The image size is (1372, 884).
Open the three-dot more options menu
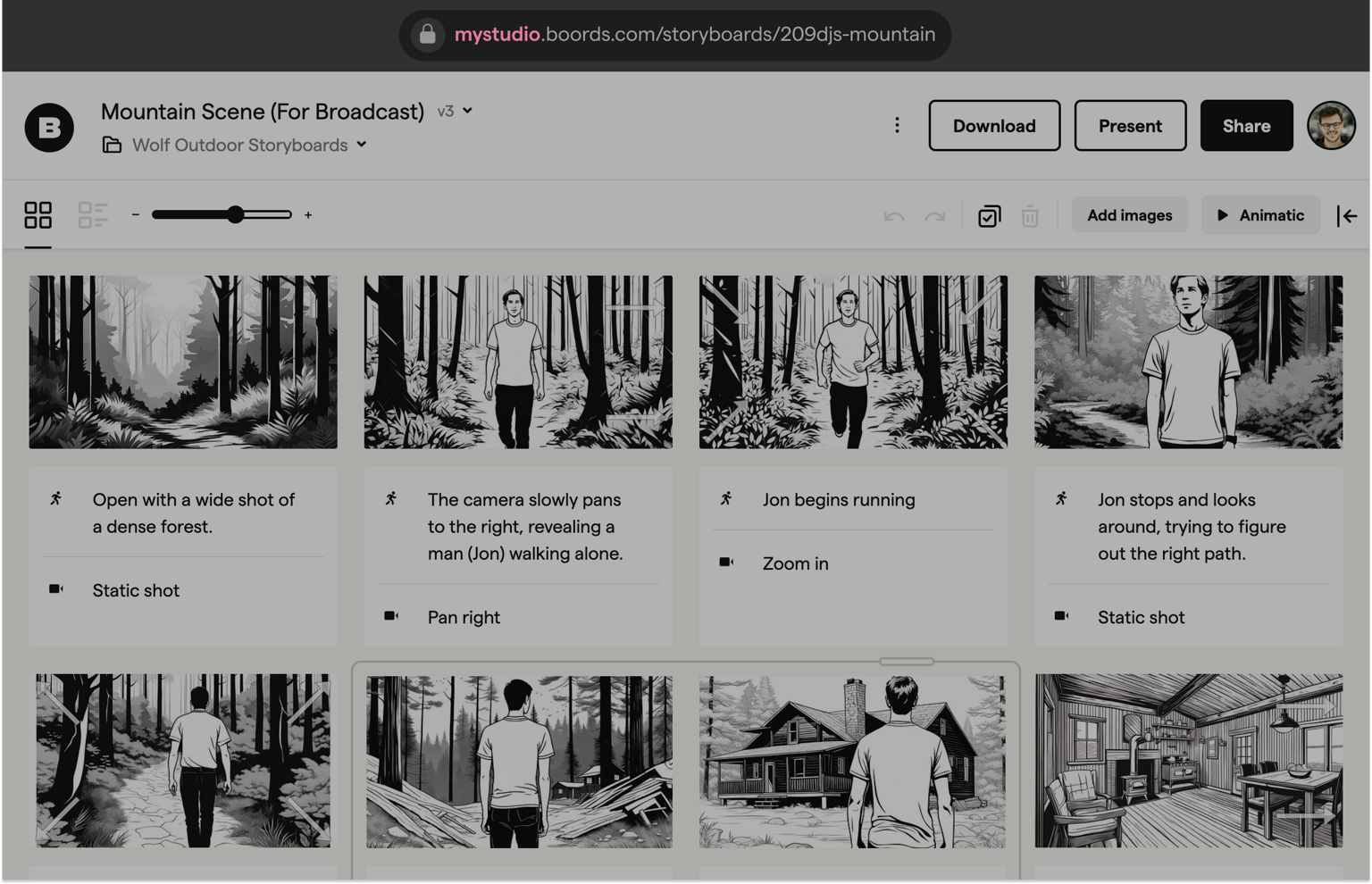tap(897, 126)
